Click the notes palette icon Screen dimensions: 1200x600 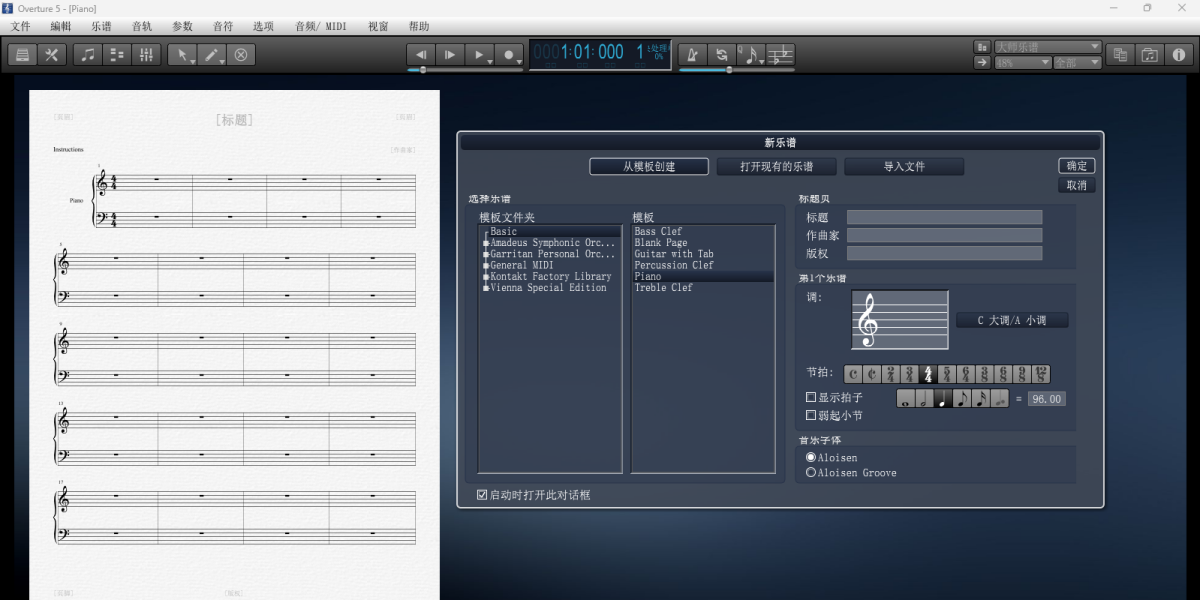[87, 55]
